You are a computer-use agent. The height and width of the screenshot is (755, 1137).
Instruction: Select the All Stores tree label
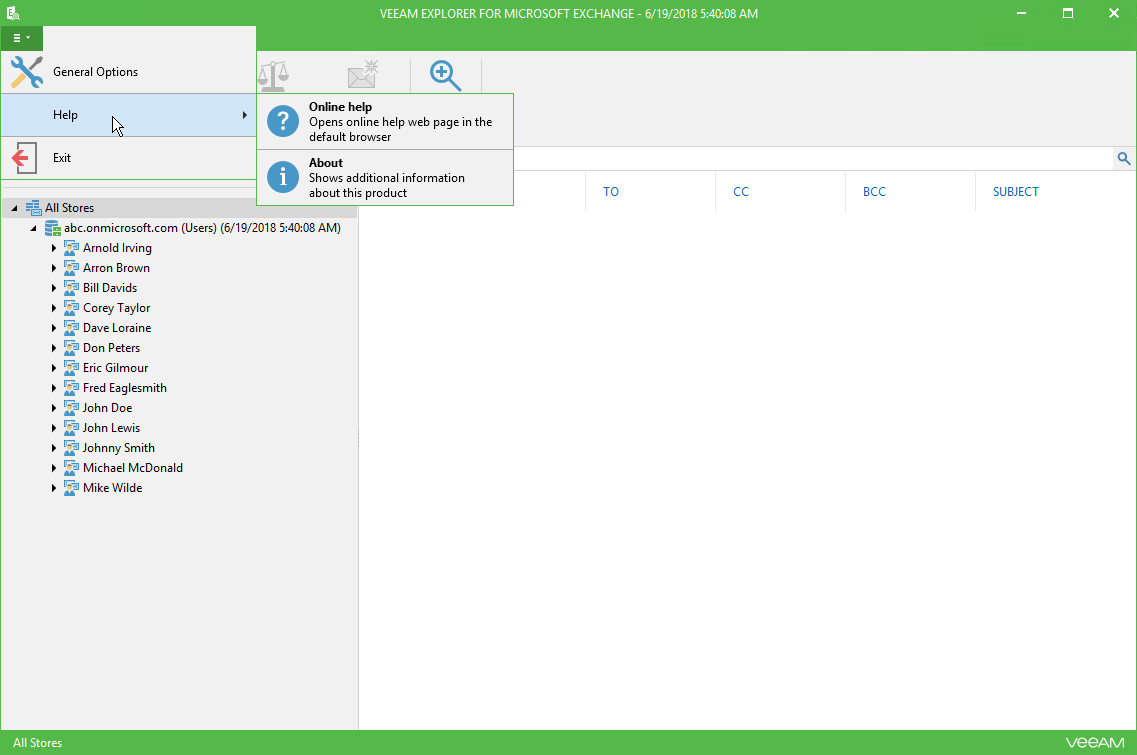pyautogui.click(x=70, y=208)
